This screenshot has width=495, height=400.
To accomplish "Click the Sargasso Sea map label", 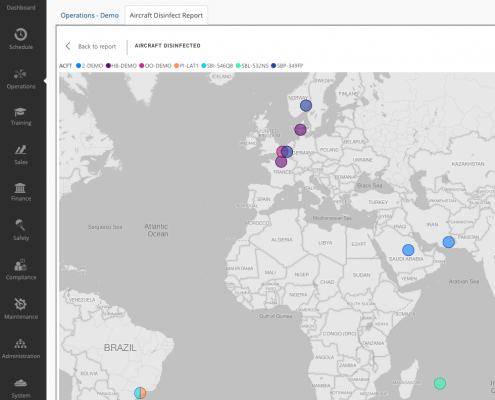I will coord(105,227).
